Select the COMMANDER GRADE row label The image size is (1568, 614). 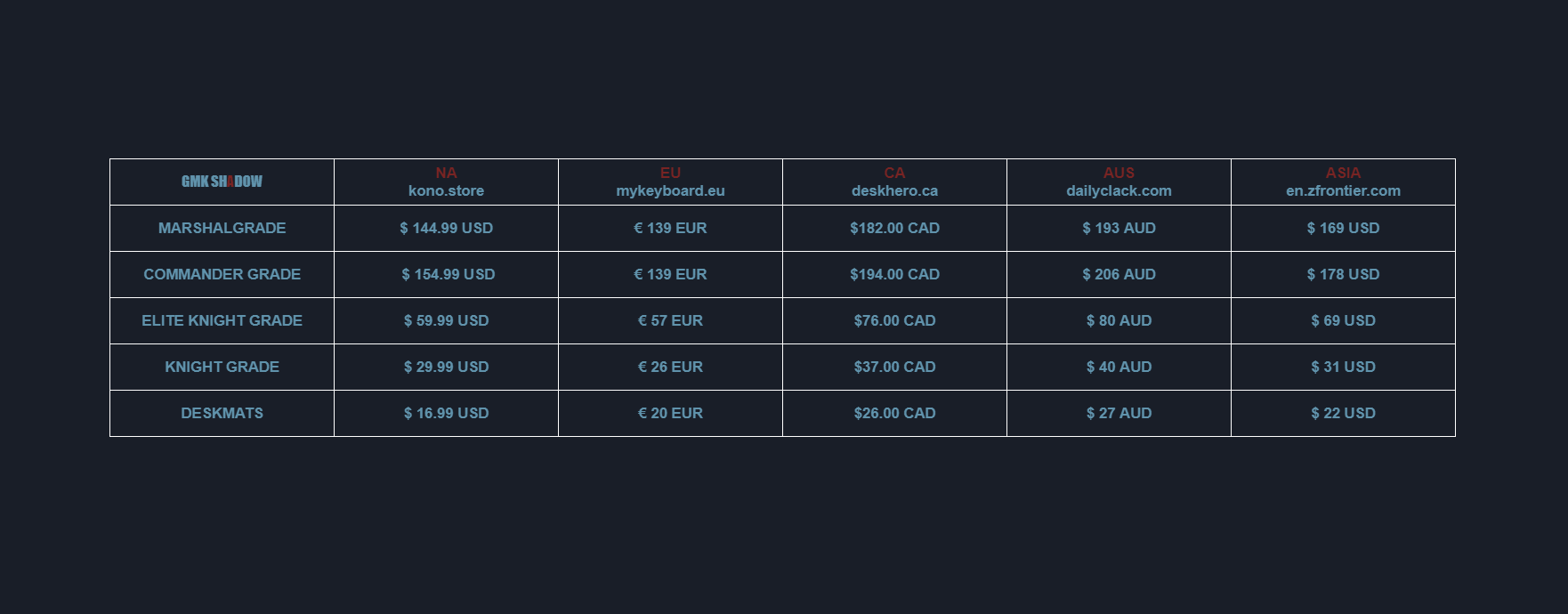[222, 274]
